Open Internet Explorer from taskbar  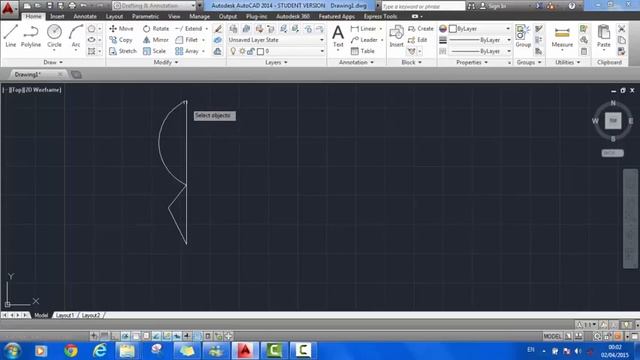100,351
